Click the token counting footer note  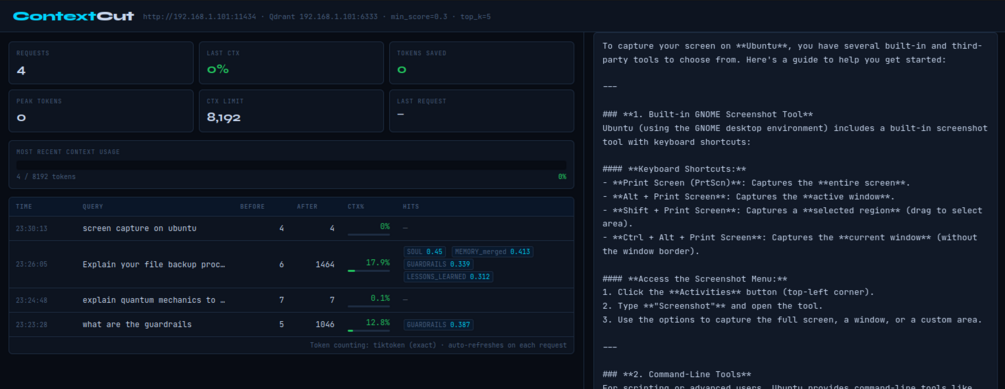438,345
